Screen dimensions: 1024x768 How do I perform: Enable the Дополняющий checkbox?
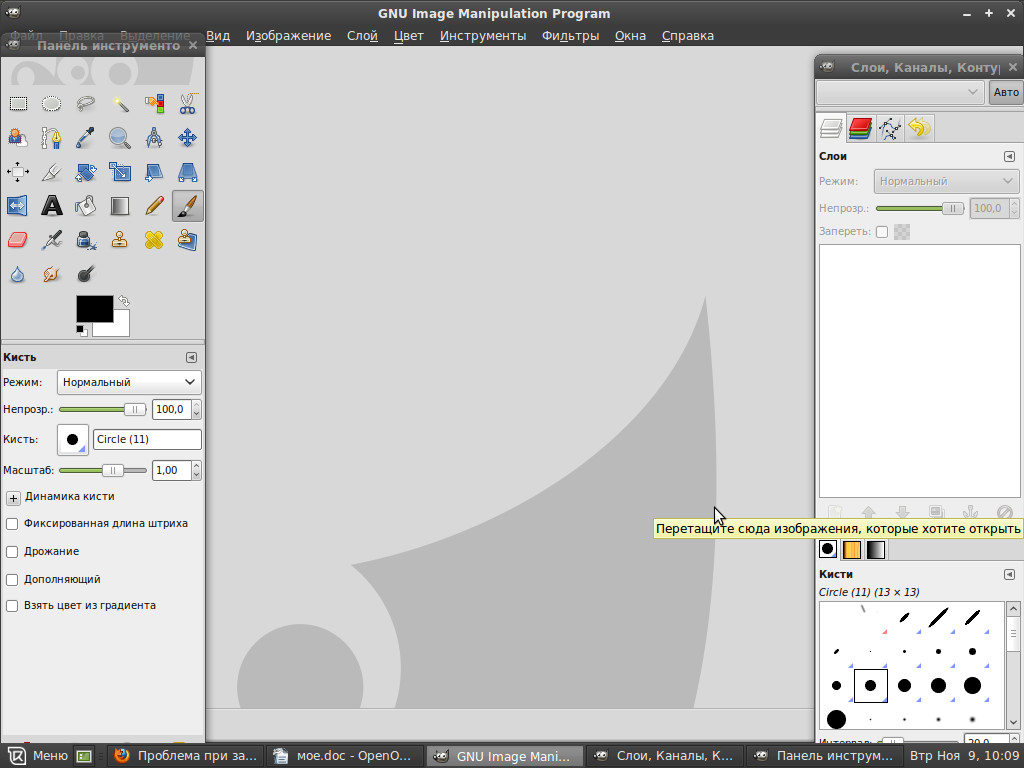(x=12, y=580)
